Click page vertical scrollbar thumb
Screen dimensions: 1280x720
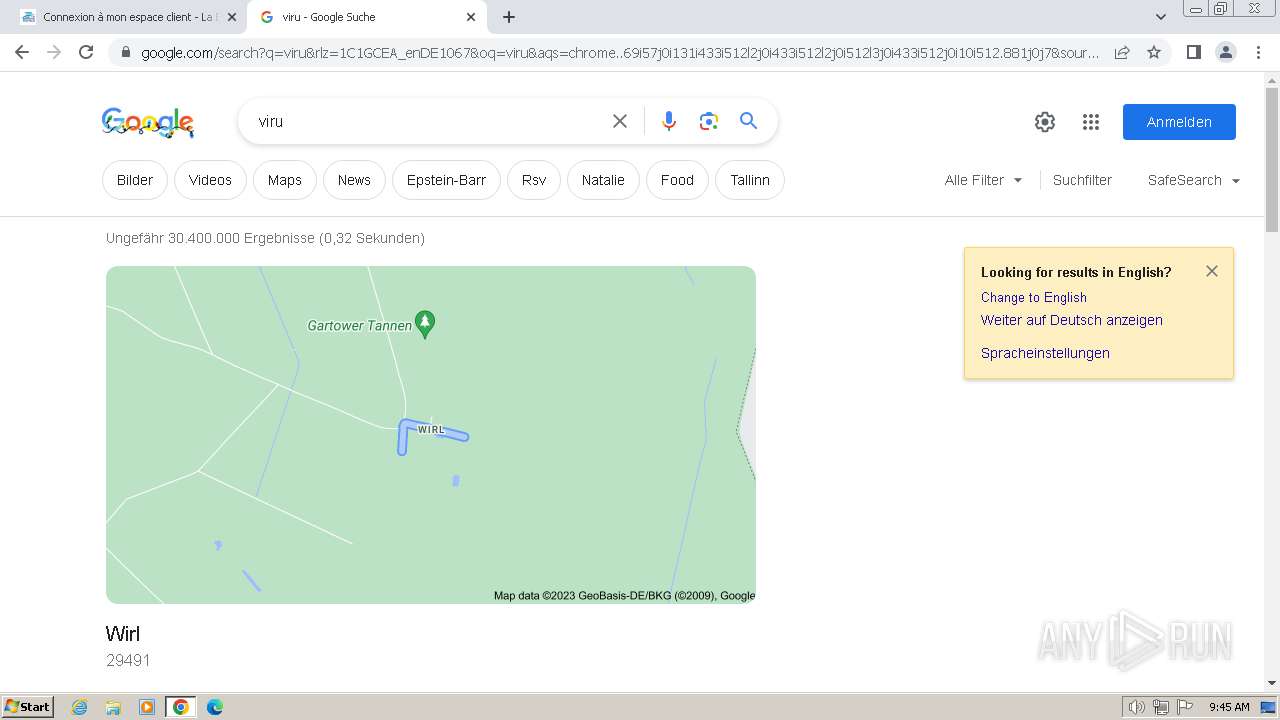[1272, 158]
